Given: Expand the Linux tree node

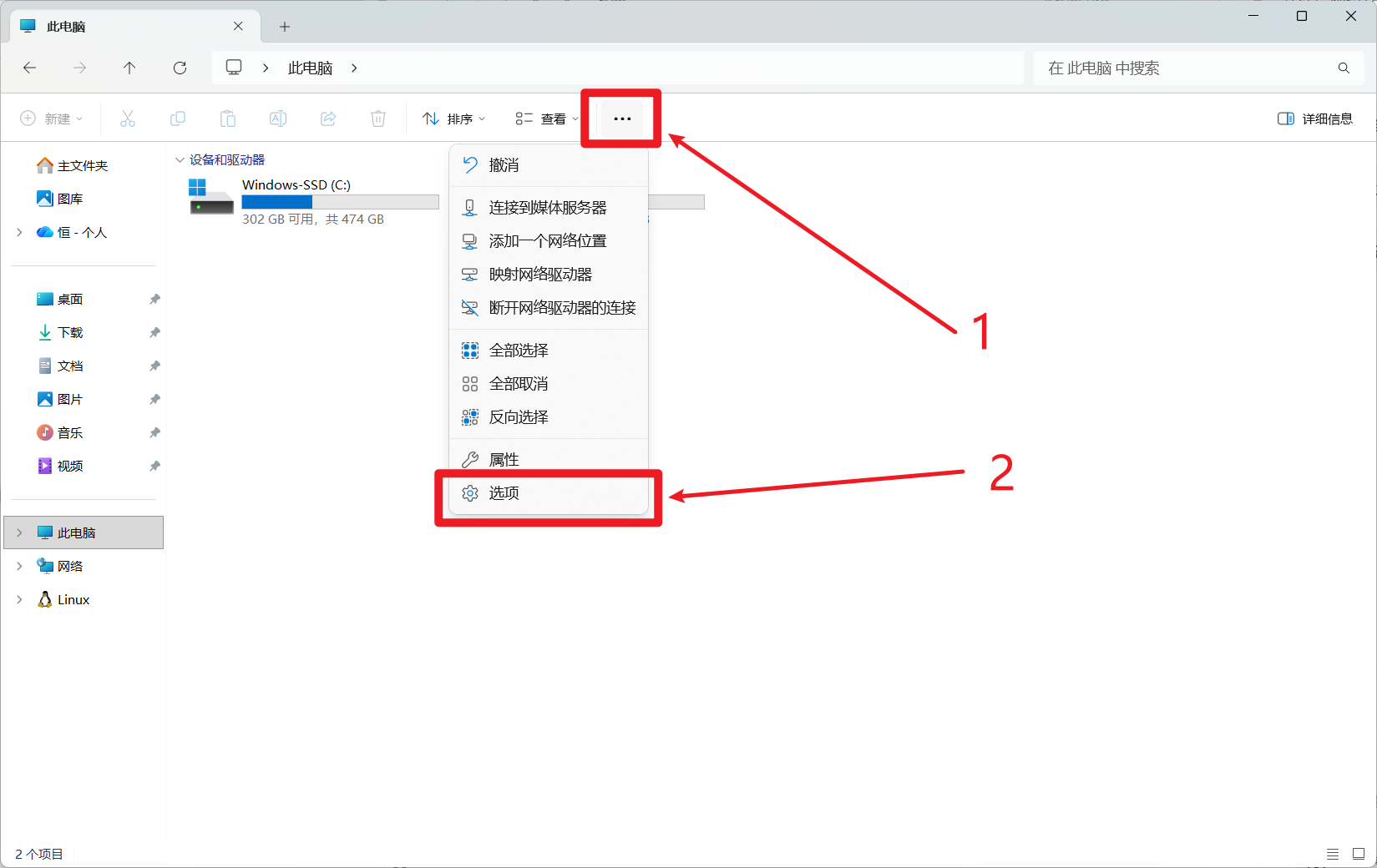Looking at the screenshot, I should [x=19, y=599].
